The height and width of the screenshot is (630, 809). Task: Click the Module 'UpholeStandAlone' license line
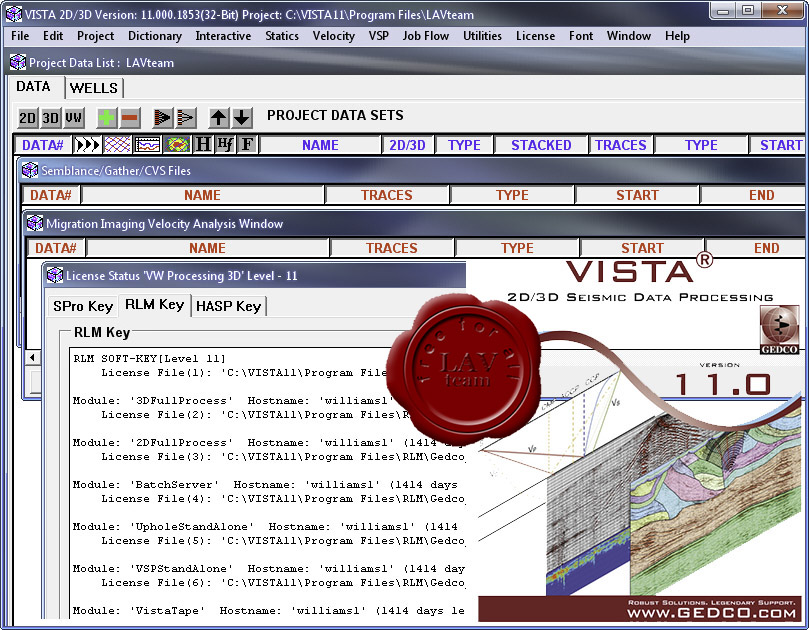(265, 526)
